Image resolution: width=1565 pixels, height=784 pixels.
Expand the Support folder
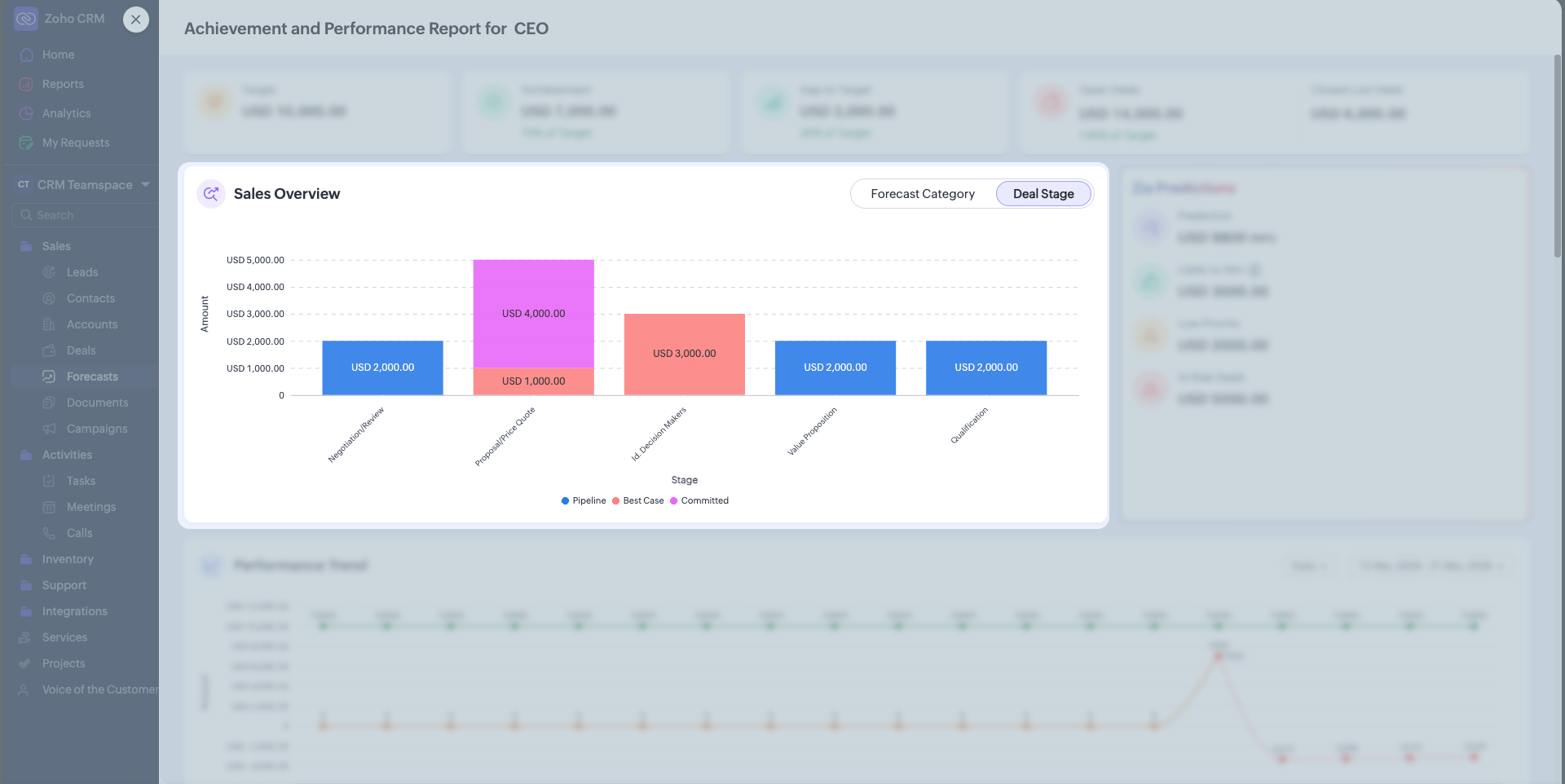[64, 585]
